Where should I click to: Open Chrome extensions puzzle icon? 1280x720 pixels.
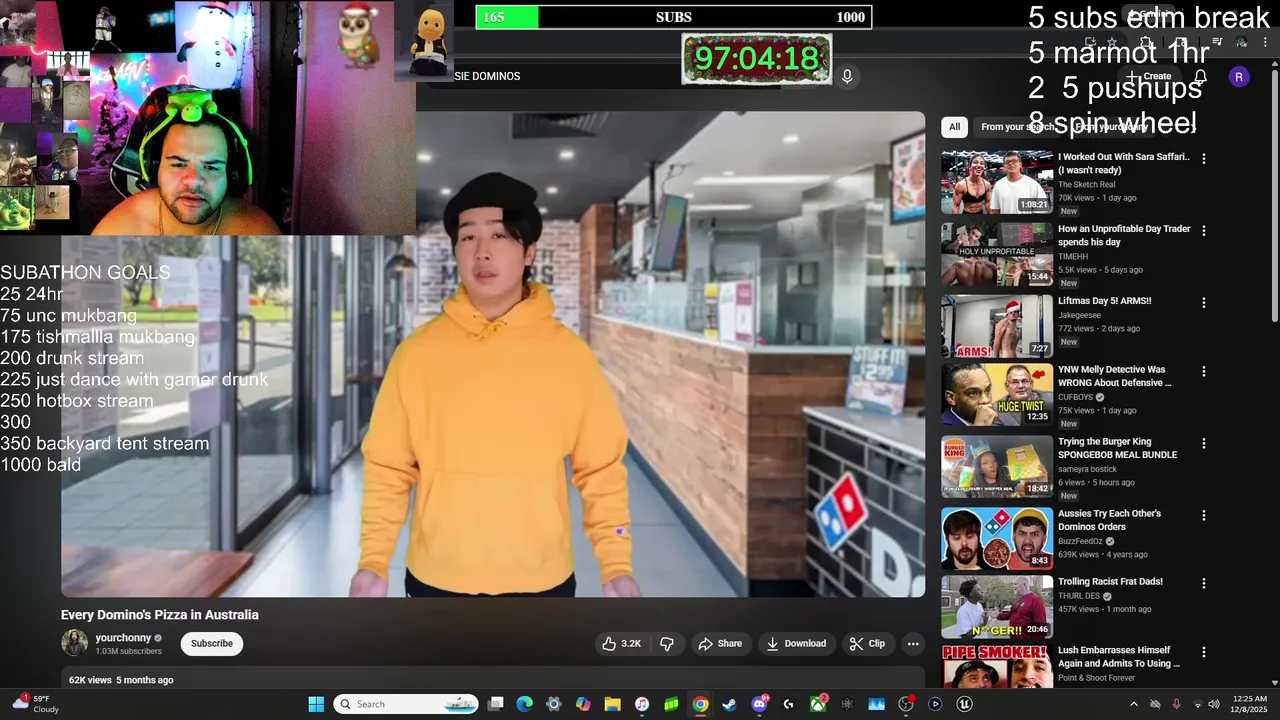click(x=1146, y=43)
